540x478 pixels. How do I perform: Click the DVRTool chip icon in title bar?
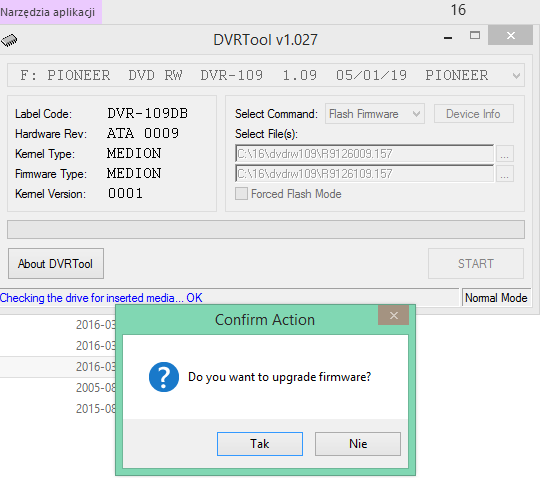[9, 40]
